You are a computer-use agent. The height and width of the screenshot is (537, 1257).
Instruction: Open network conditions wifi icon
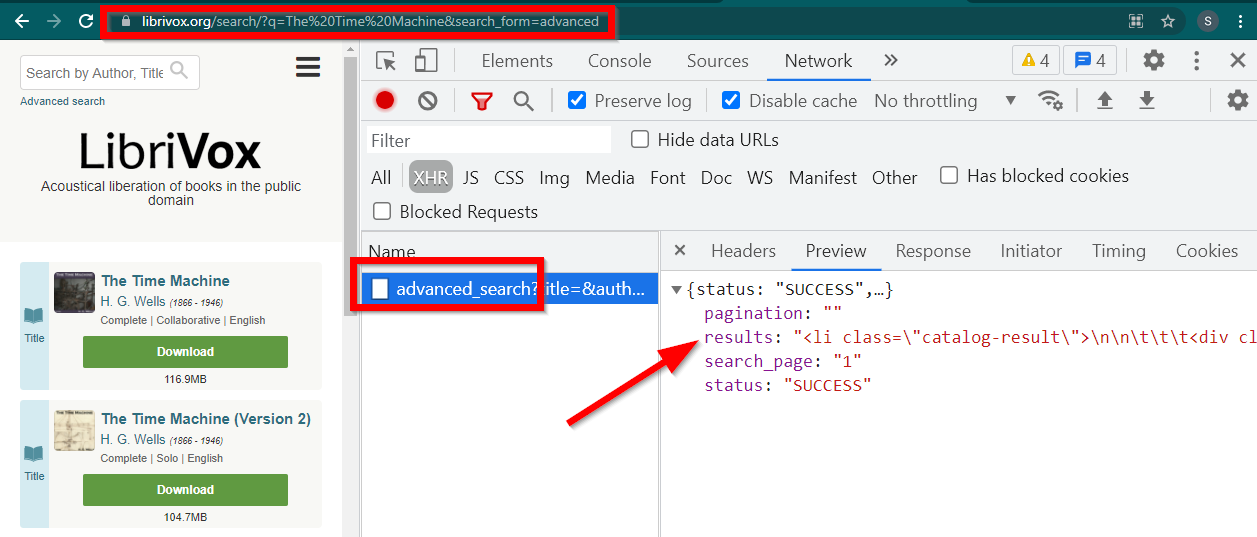[1050, 100]
